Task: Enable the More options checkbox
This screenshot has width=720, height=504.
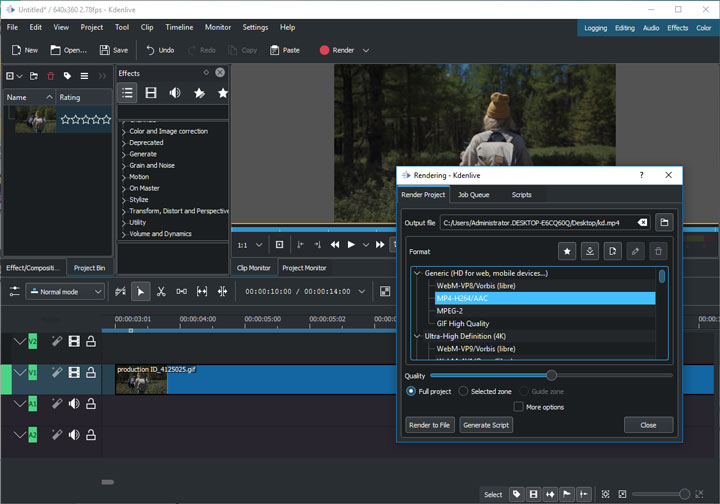Action: tap(518, 407)
